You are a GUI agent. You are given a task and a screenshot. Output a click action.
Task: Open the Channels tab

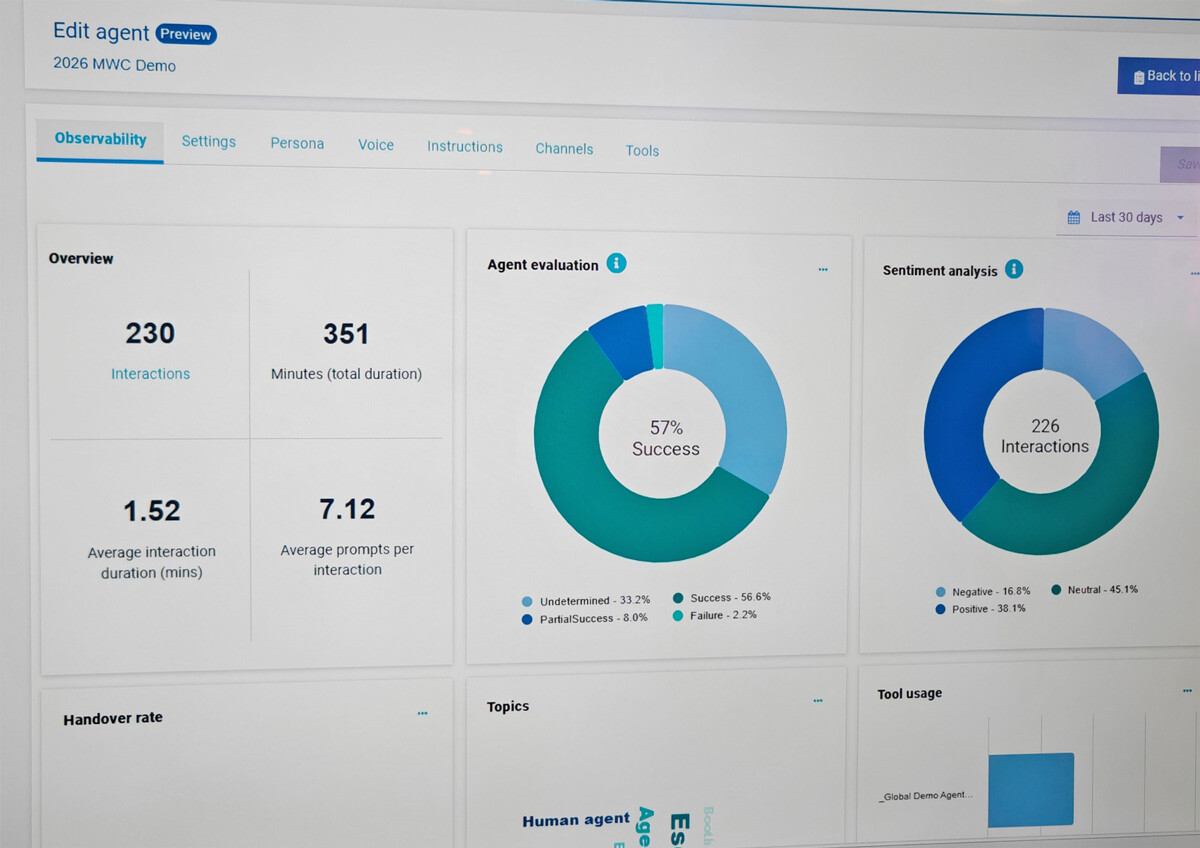pos(564,149)
